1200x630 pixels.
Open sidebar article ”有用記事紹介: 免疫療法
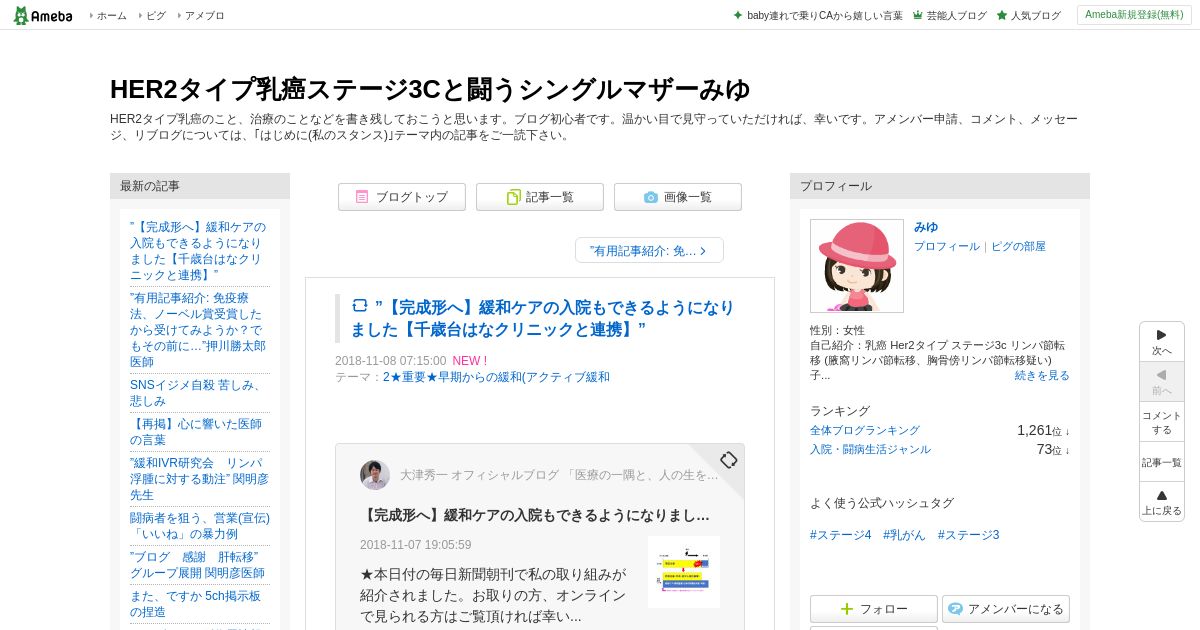198,330
